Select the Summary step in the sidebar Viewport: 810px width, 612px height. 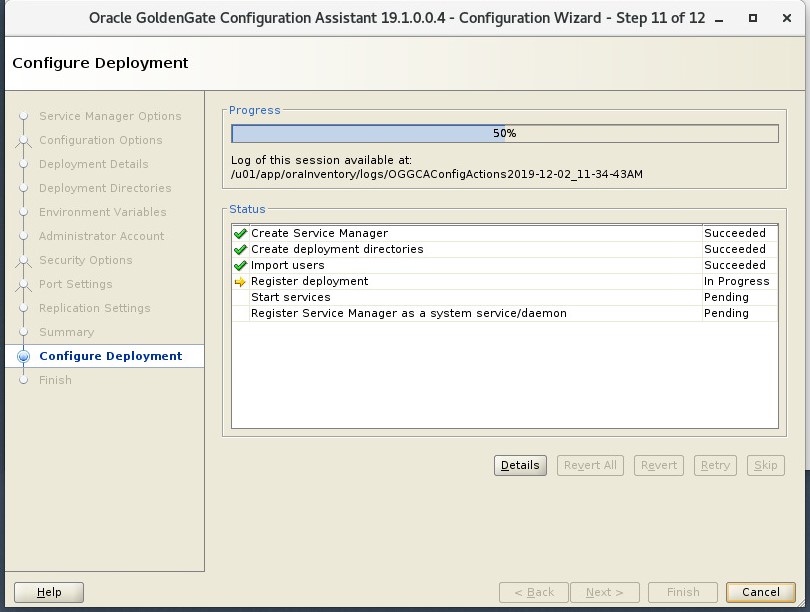click(x=67, y=332)
